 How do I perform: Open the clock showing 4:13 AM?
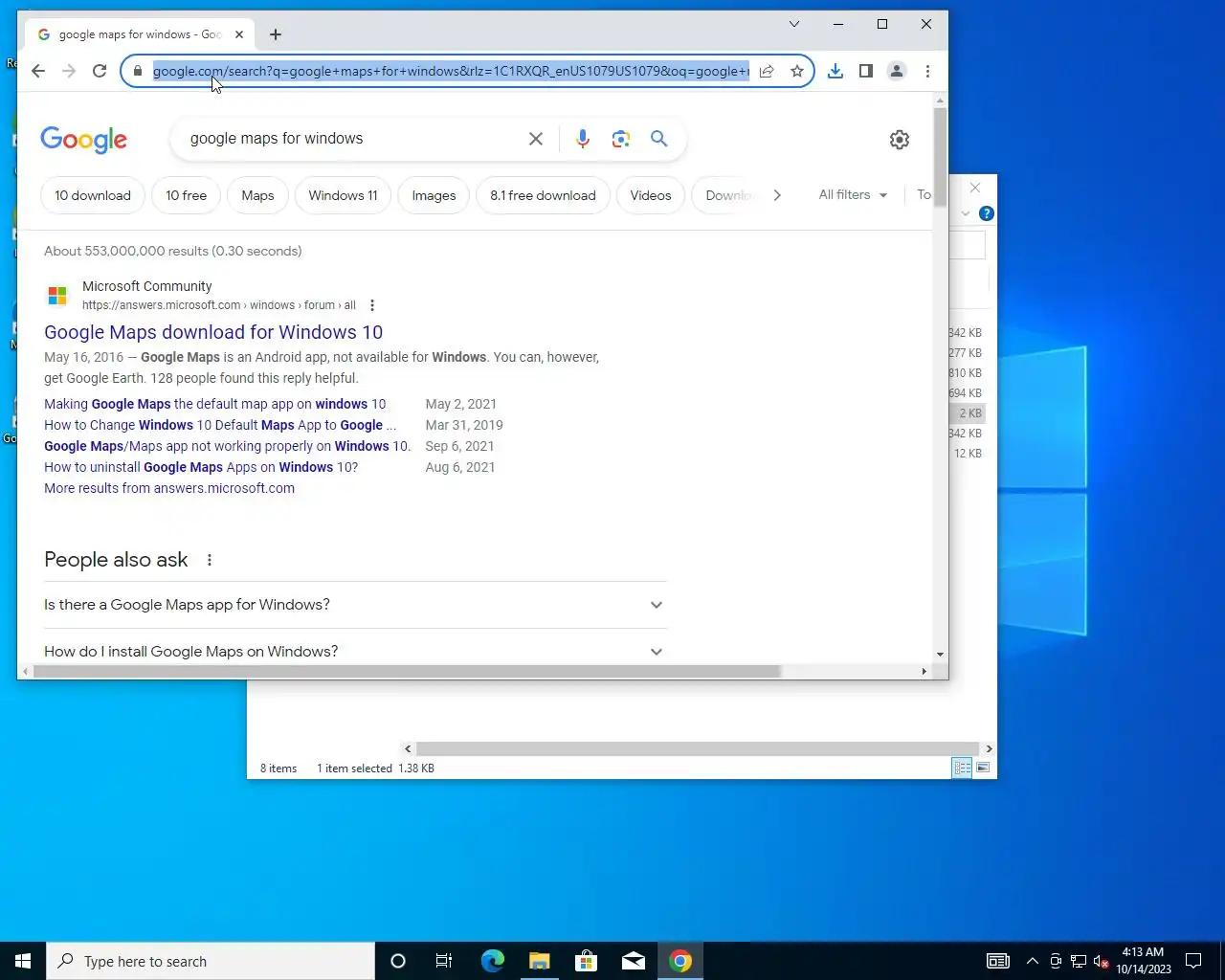(x=1144, y=961)
